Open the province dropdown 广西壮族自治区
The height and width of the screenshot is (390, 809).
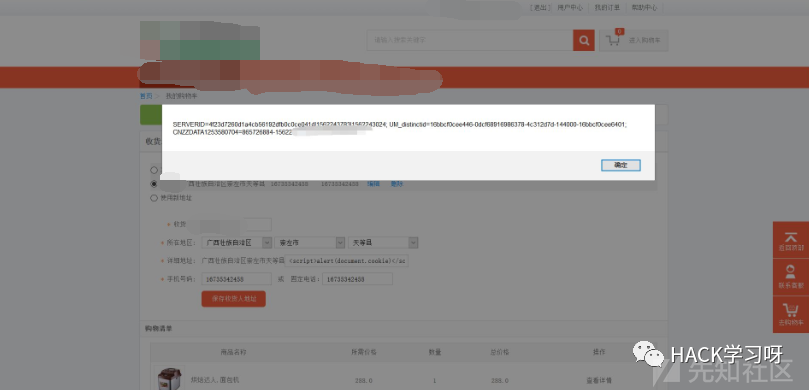pos(237,242)
